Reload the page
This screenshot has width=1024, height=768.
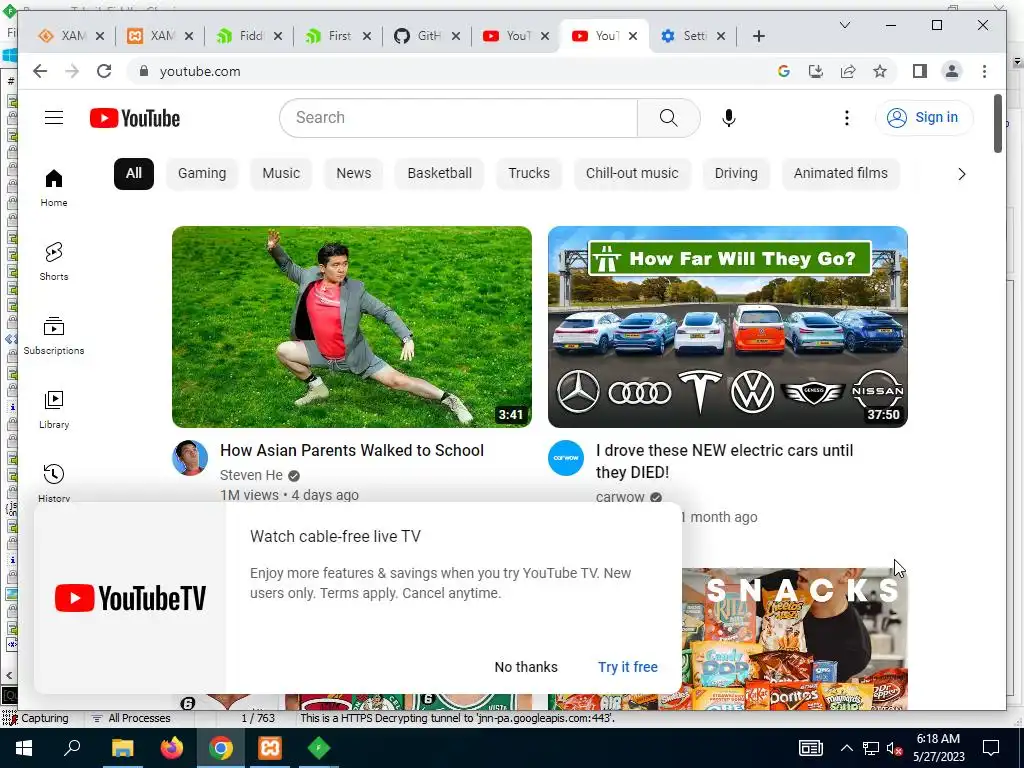pos(104,71)
